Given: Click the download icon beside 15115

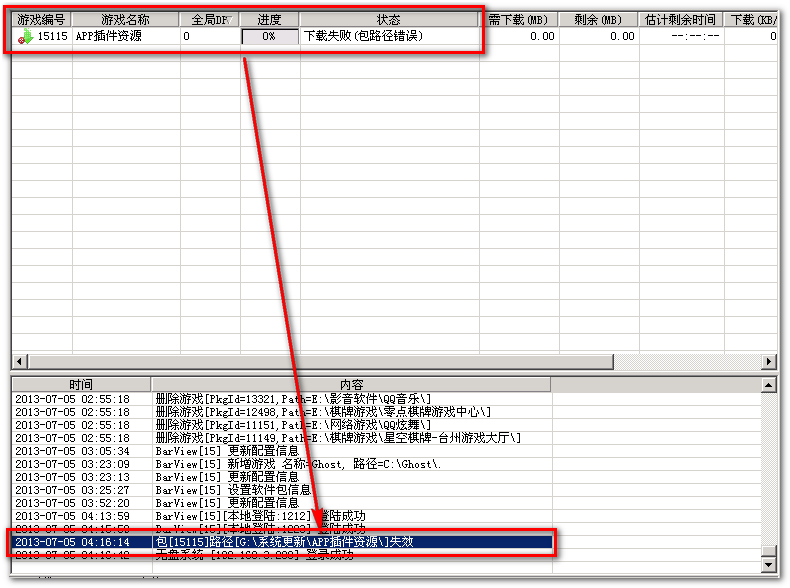Looking at the screenshot, I should pos(25,36).
